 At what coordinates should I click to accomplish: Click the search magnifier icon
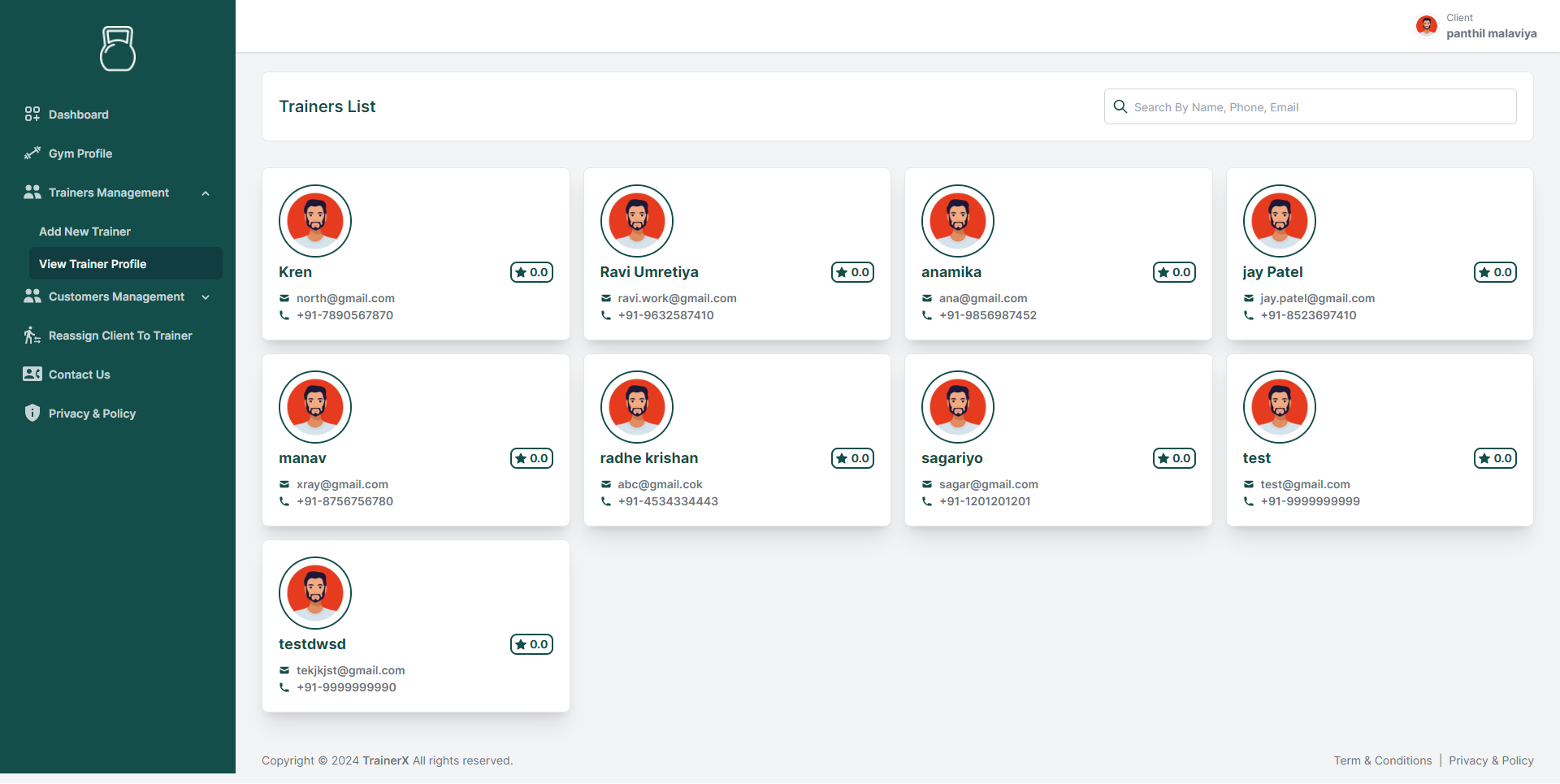point(1120,106)
